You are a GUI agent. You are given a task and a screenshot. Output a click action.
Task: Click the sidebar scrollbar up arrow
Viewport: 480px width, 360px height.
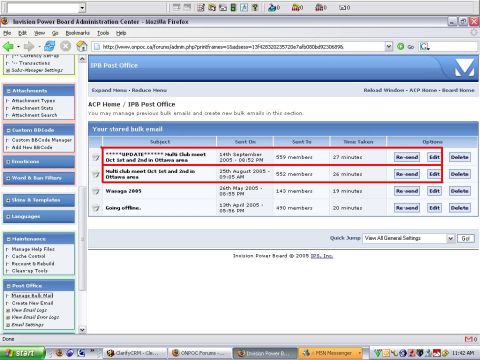82,59
